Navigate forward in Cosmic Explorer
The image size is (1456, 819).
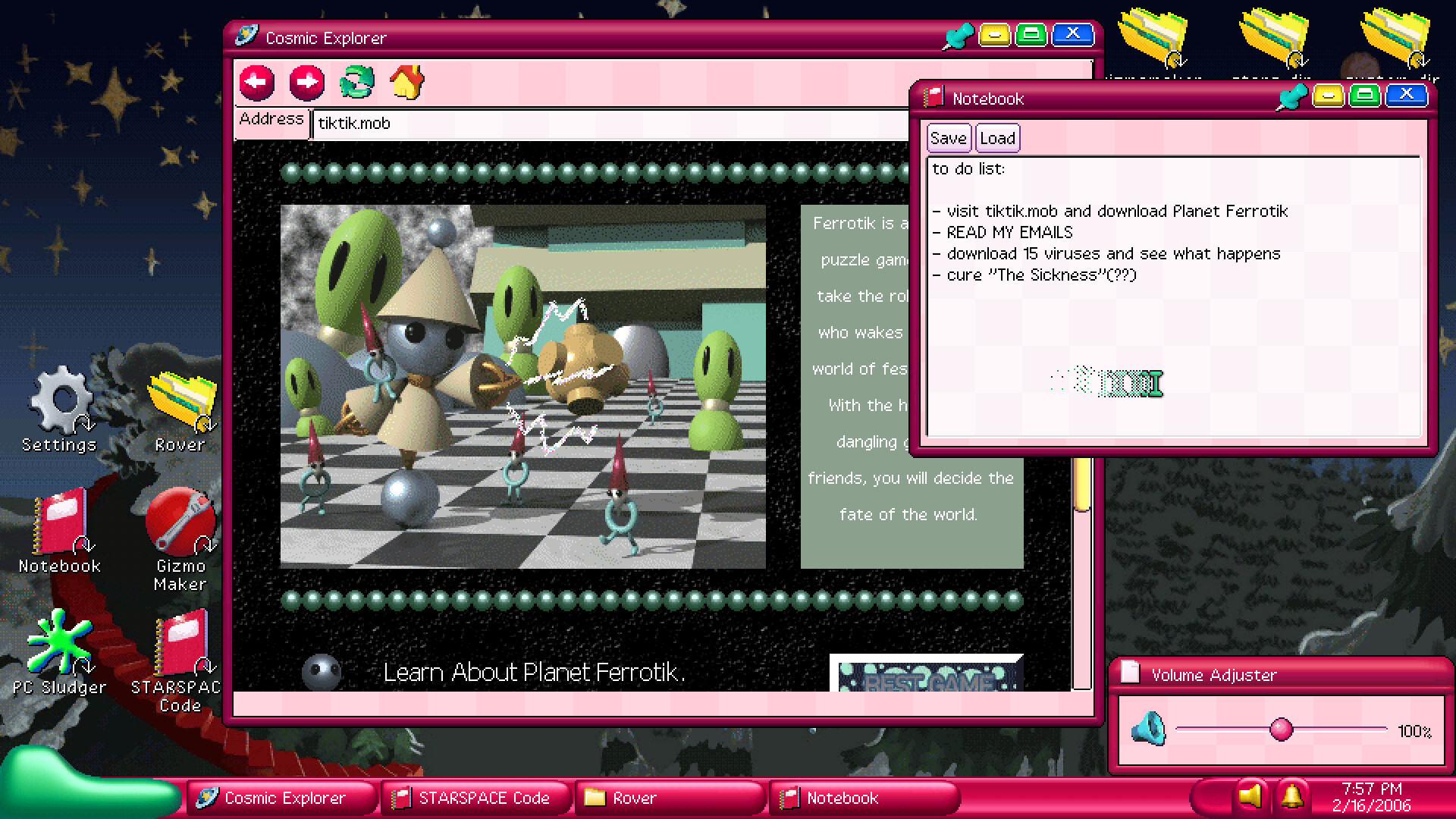click(306, 82)
